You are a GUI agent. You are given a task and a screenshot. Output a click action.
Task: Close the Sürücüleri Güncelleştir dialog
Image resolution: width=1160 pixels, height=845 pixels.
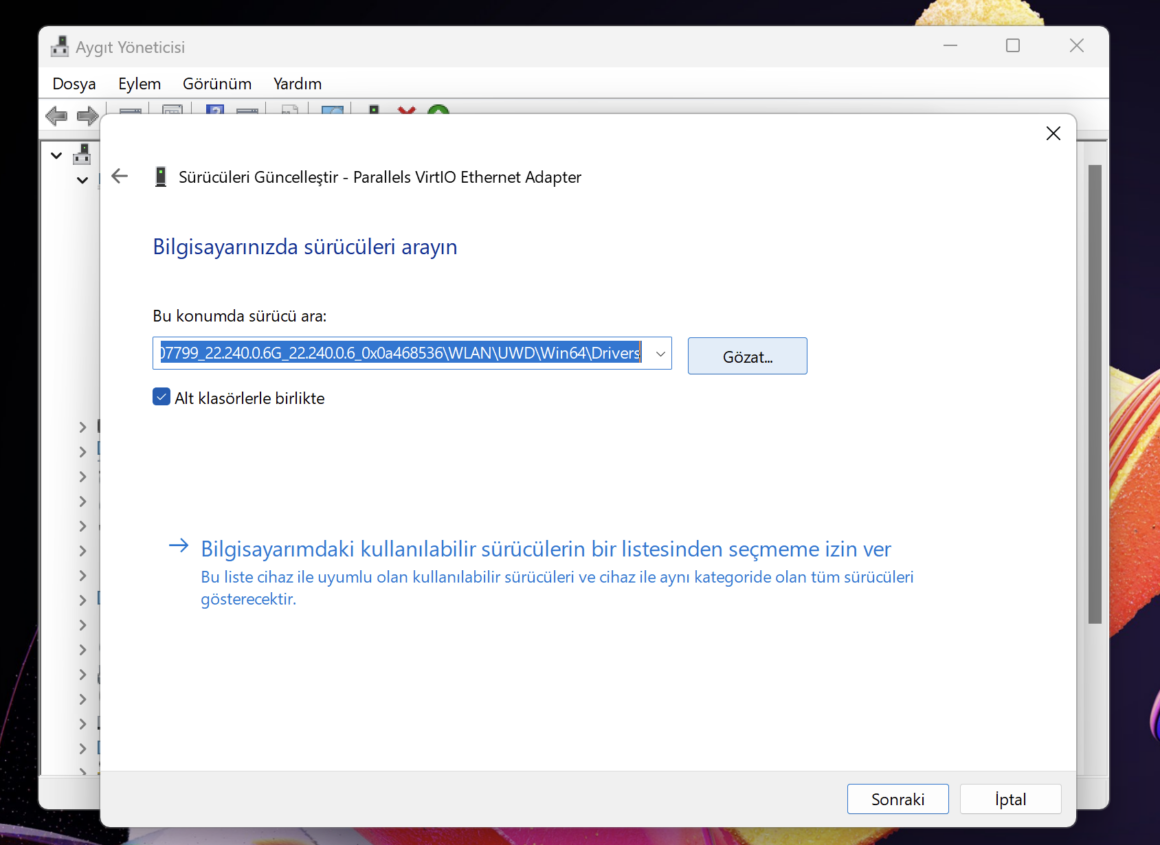1053,133
